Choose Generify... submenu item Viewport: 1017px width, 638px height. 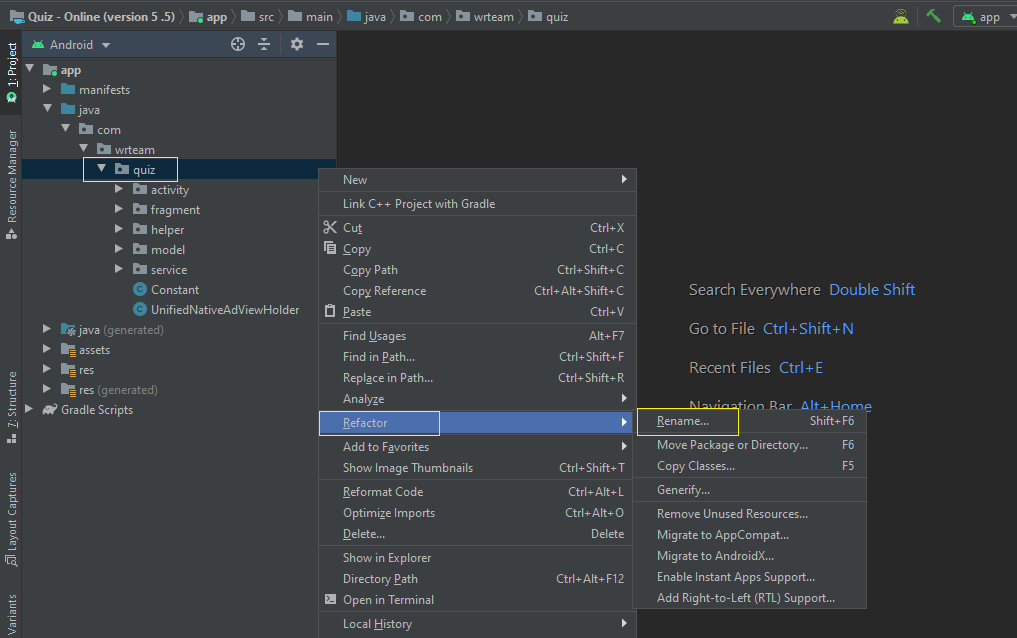click(x=750, y=490)
